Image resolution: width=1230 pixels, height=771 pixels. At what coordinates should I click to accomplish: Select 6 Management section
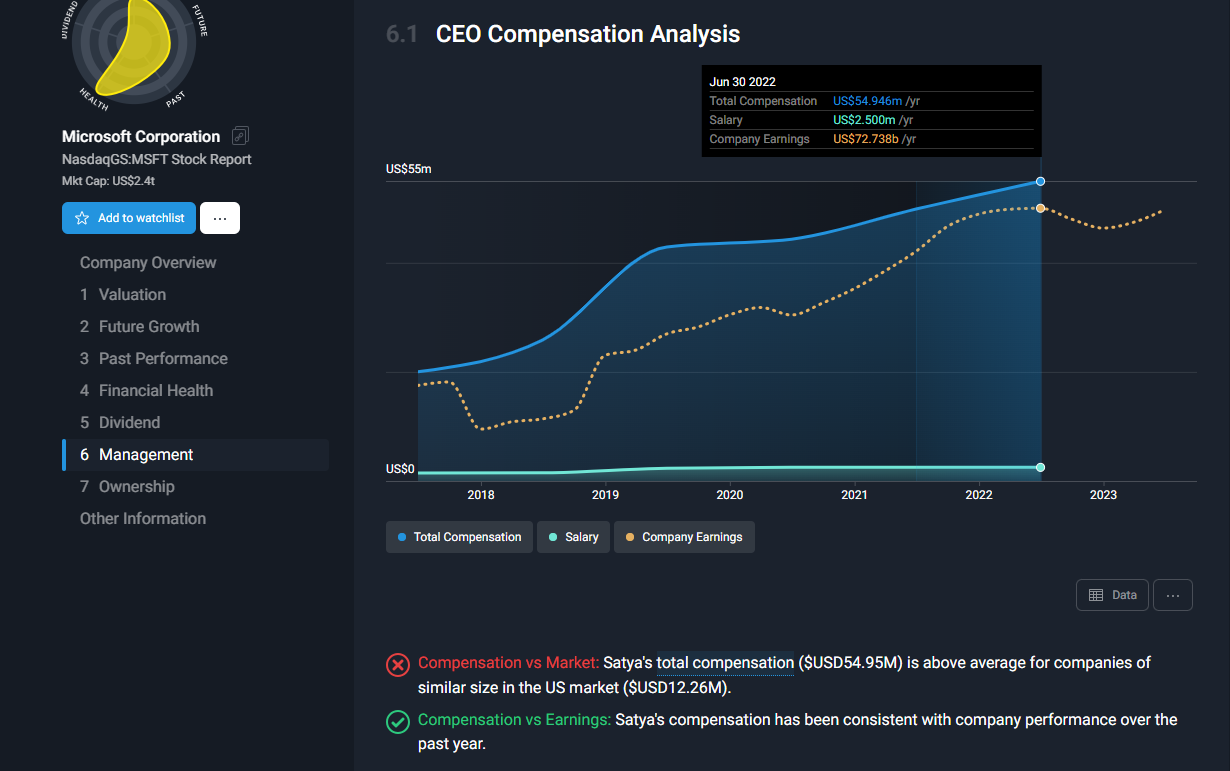pos(196,455)
